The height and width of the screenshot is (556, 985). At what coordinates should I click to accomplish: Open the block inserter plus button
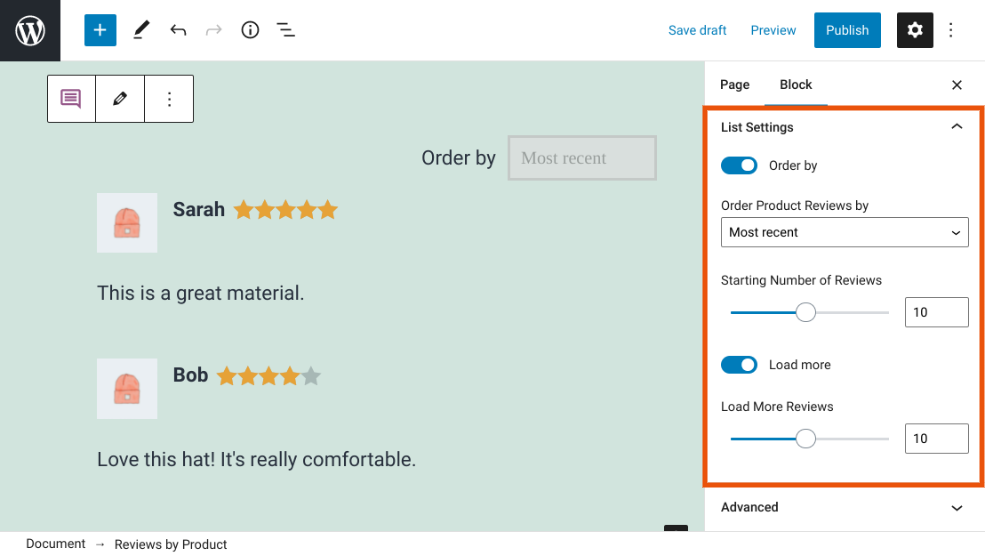[x=100, y=30]
